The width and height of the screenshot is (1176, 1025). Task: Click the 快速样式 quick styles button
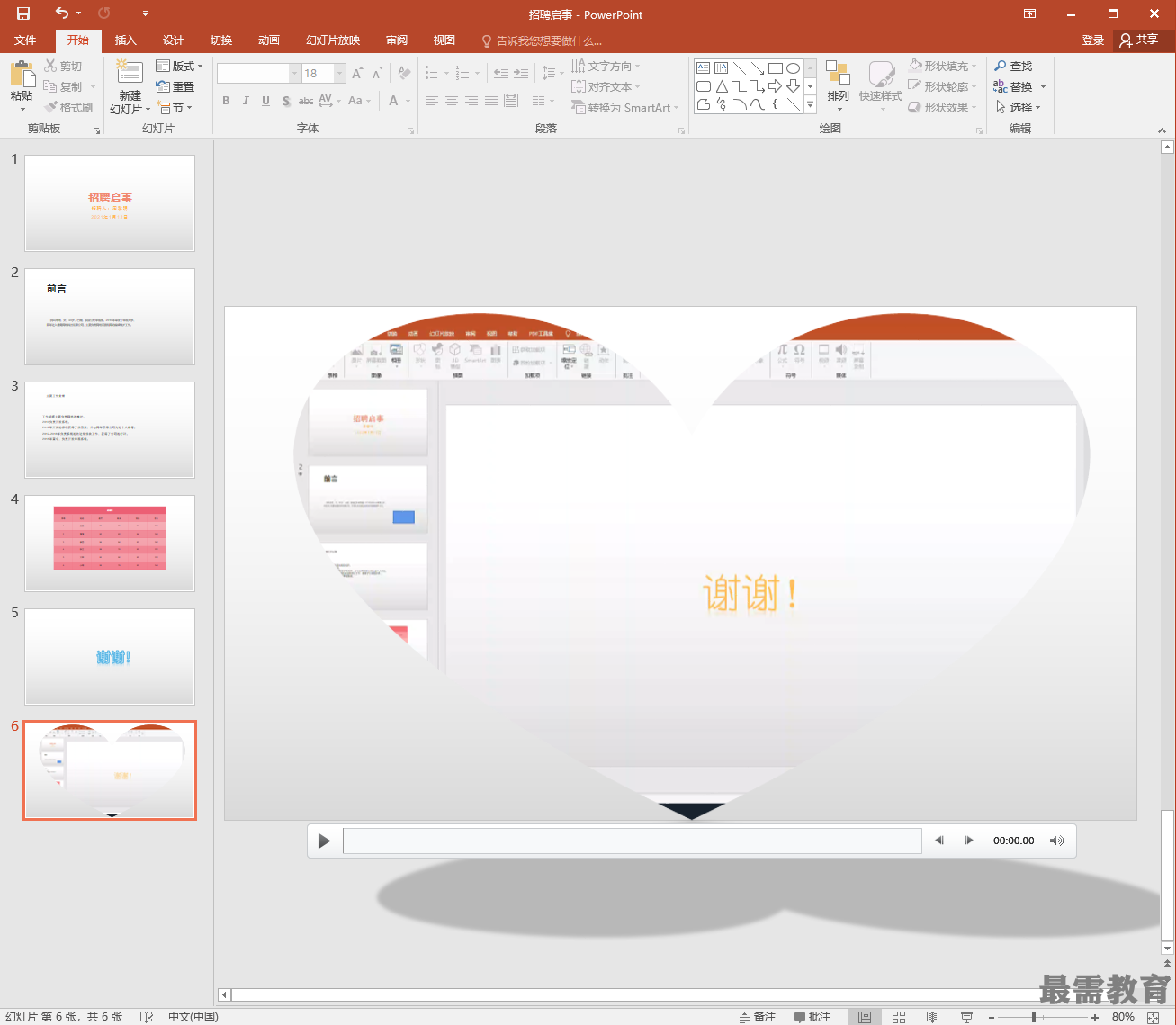tap(880, 85)
